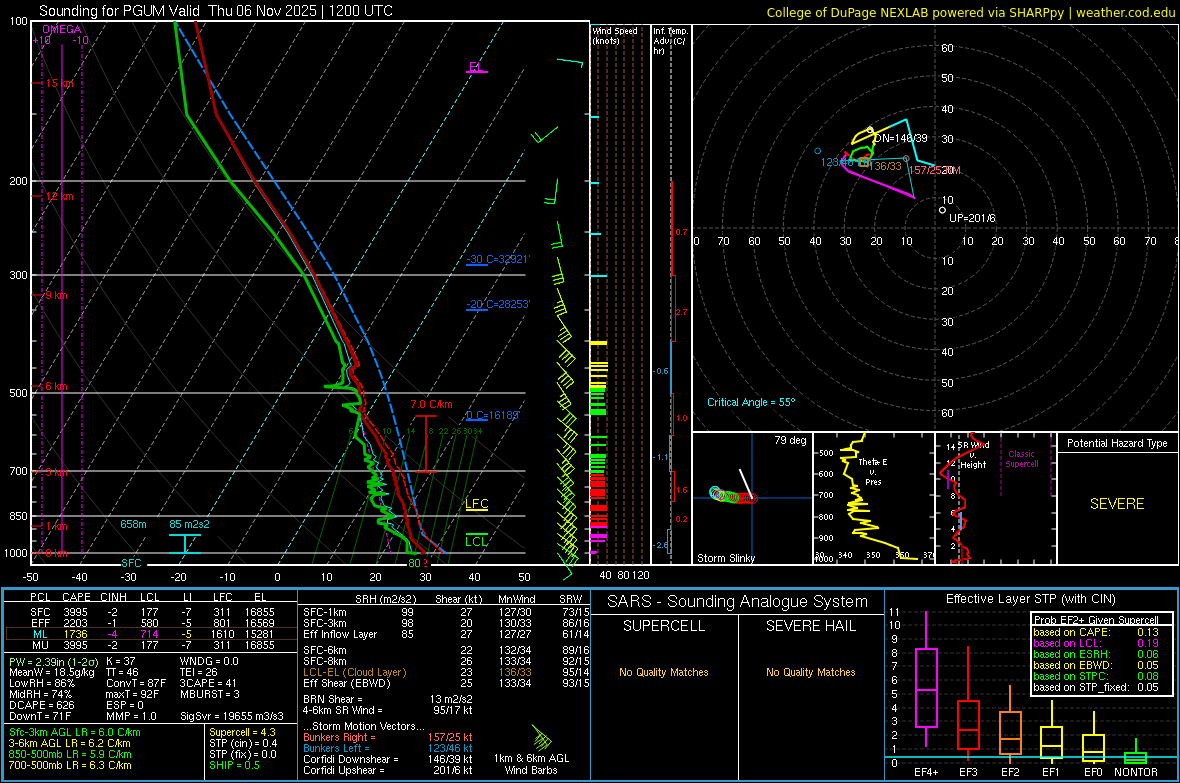Screen dimensions: 1180x783
Task: Click 'No Quality Matches' under SEVERE HAIL
Action: [810, 672]
